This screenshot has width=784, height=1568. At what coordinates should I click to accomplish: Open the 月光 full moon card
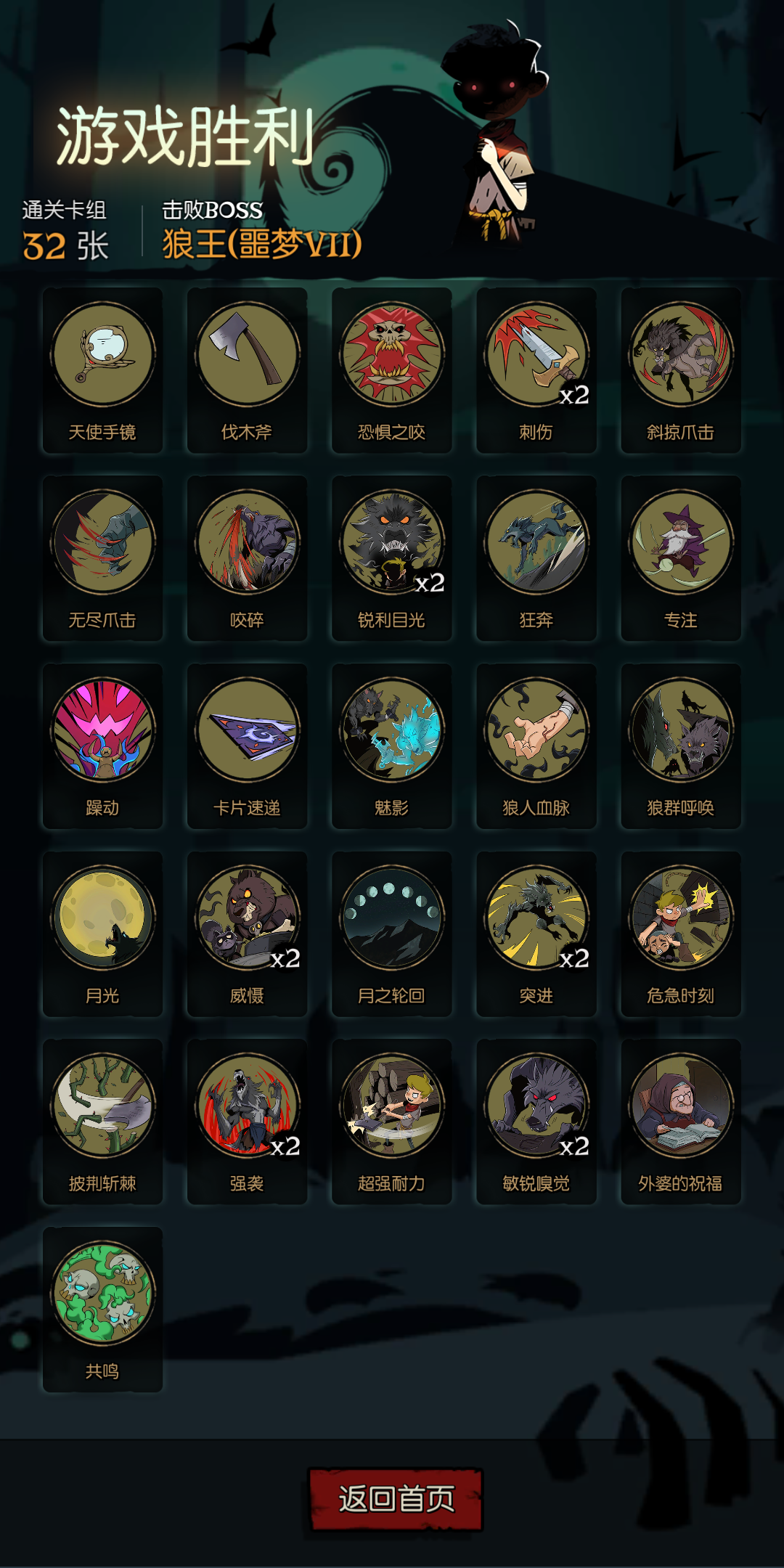[x=102, y=934]
